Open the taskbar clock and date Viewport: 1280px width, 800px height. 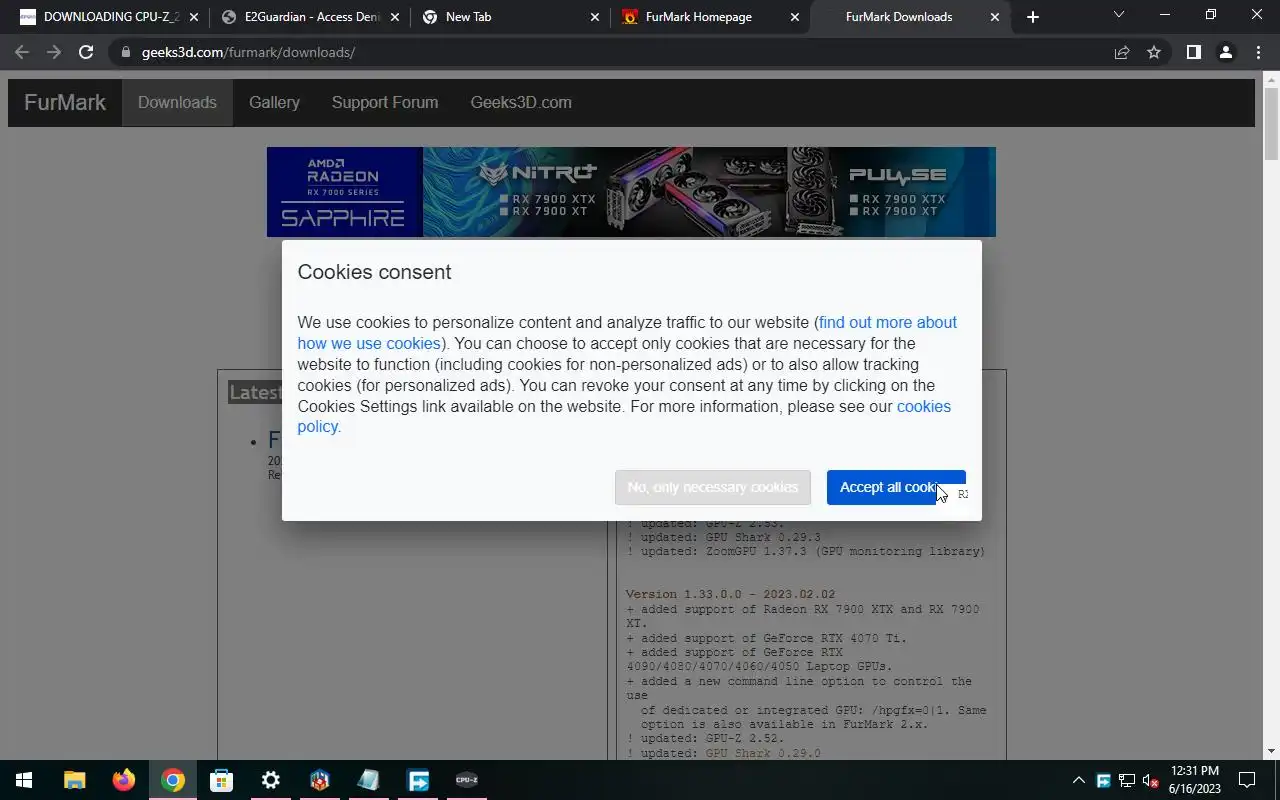pos(1195,780)
